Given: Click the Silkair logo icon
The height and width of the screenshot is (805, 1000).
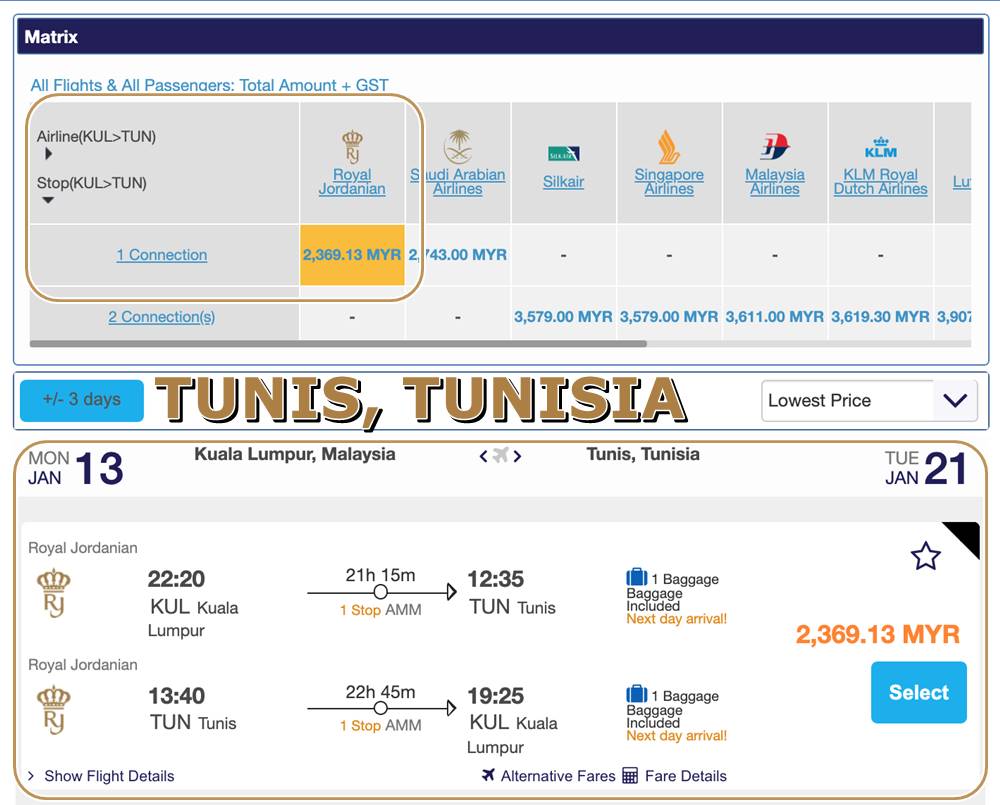Looking at the screenshot, I should (563, 154).
